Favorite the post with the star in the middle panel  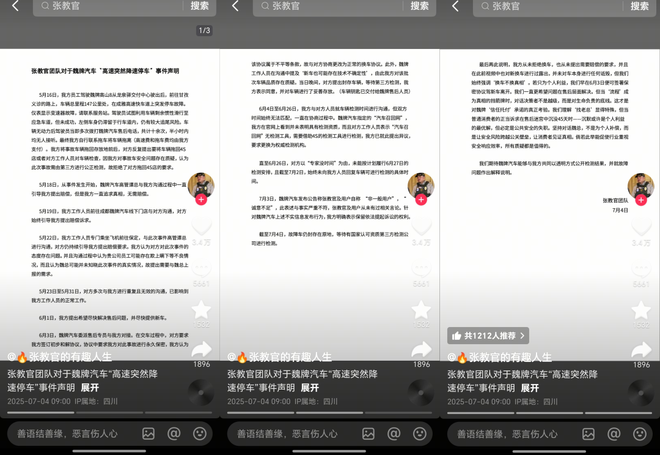point(421,309)
